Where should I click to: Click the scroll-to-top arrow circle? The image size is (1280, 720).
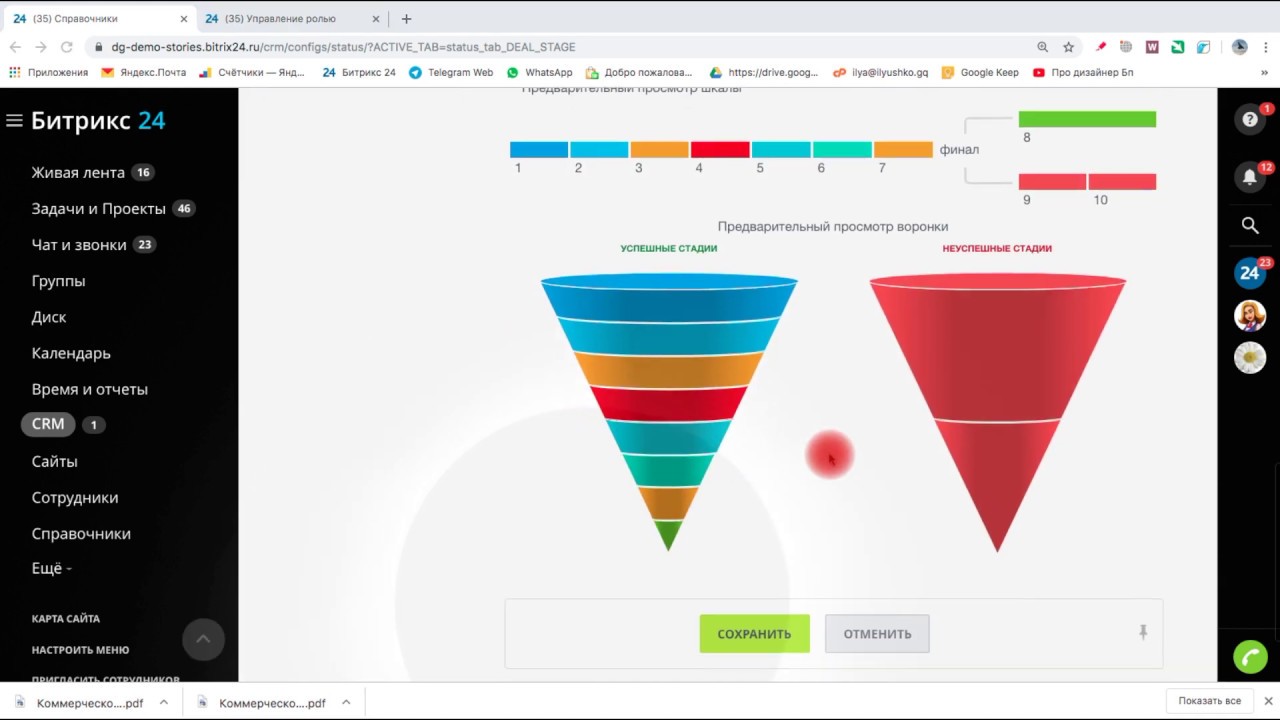203,639
